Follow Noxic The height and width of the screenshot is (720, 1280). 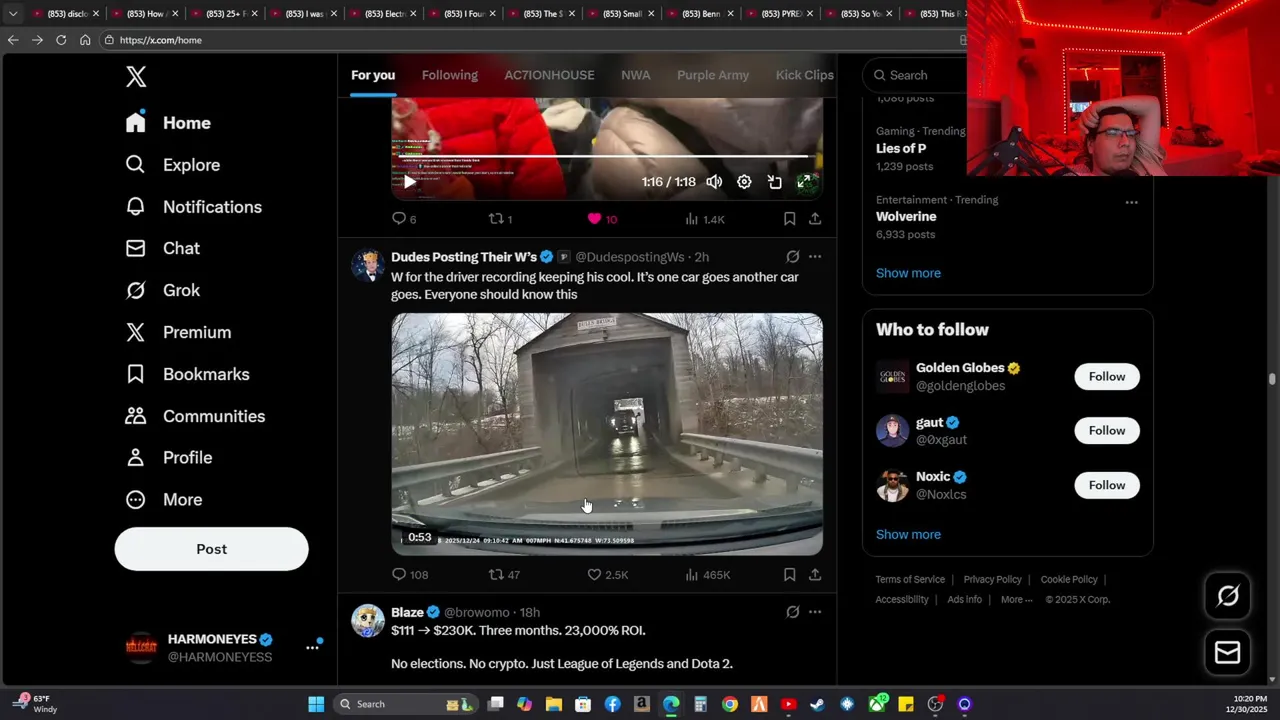[1107, 485]
